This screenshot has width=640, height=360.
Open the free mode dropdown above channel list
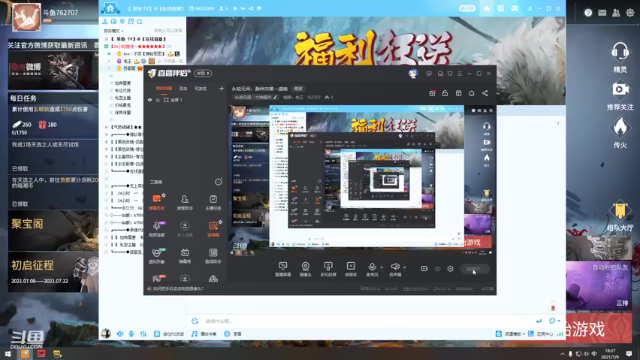point(113,31)
